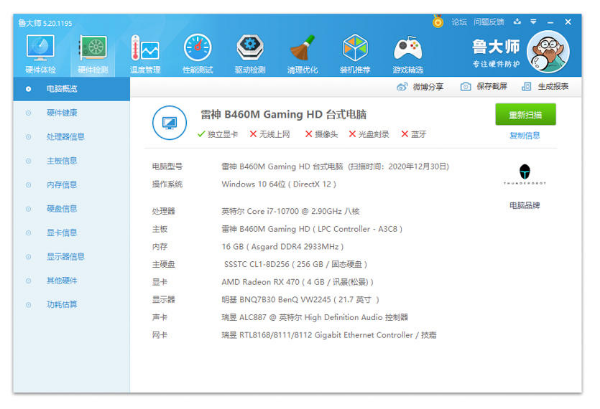Click the RTL8168 Gigabit Ethernet Controller text
Viewport: 600px width, 409px height.
click(329, 335)
